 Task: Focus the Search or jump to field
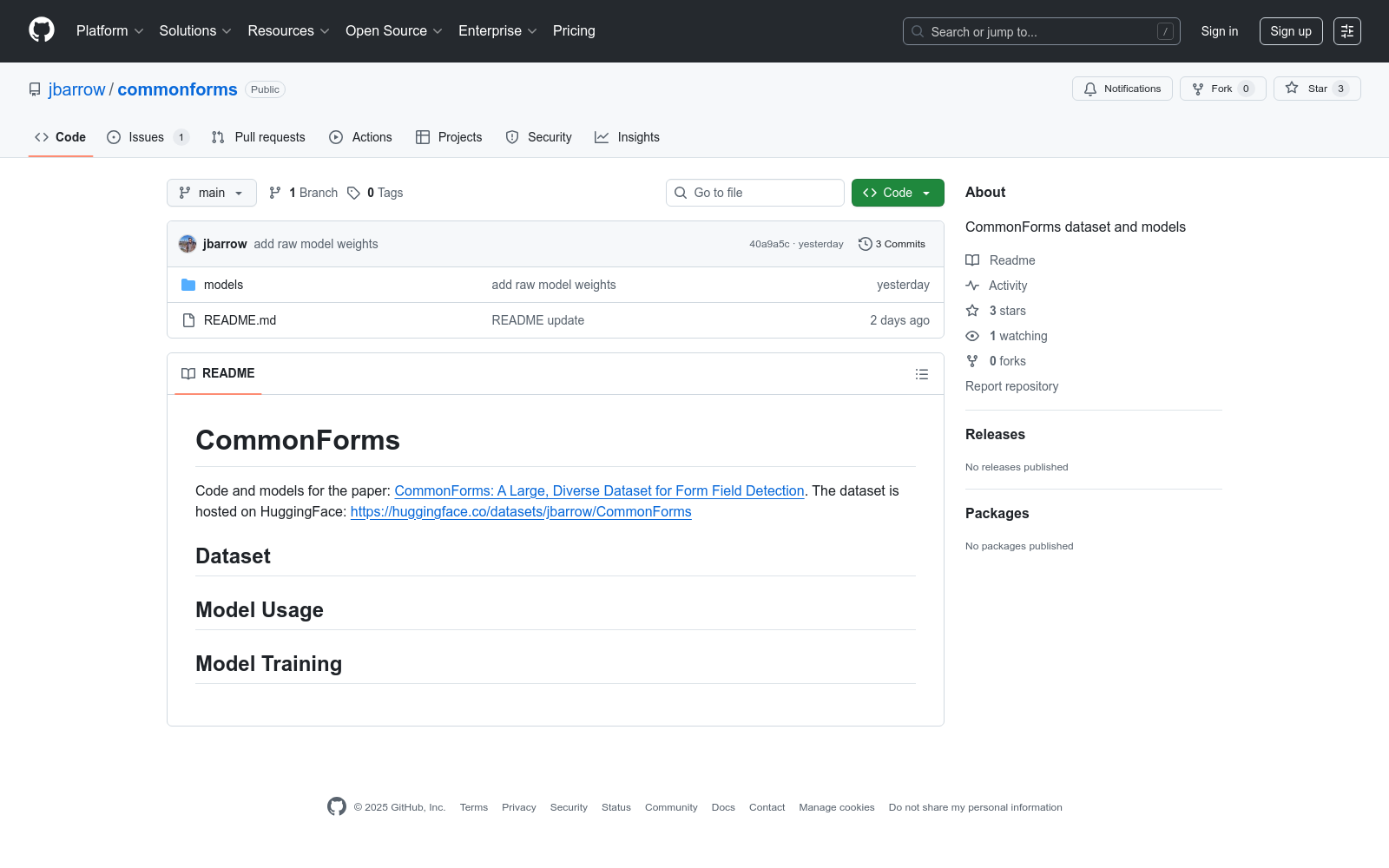pyautogui.click(x=1042, y=31)
